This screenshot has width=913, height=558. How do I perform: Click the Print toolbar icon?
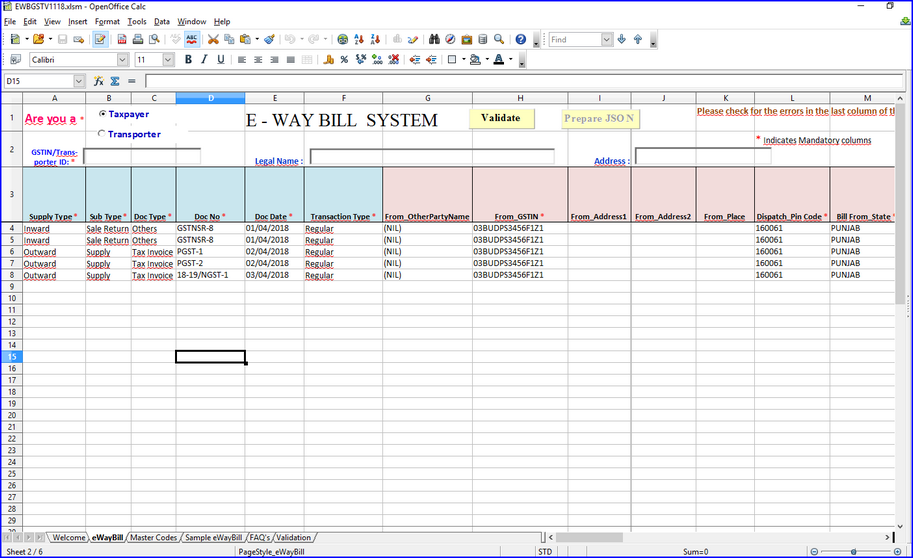(x=137, y=39)
